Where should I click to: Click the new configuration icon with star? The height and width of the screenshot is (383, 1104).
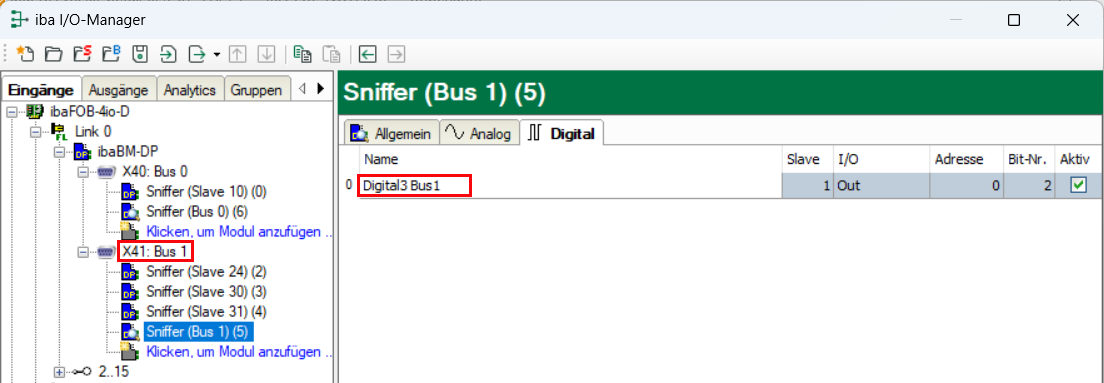[x=24, y=54]
